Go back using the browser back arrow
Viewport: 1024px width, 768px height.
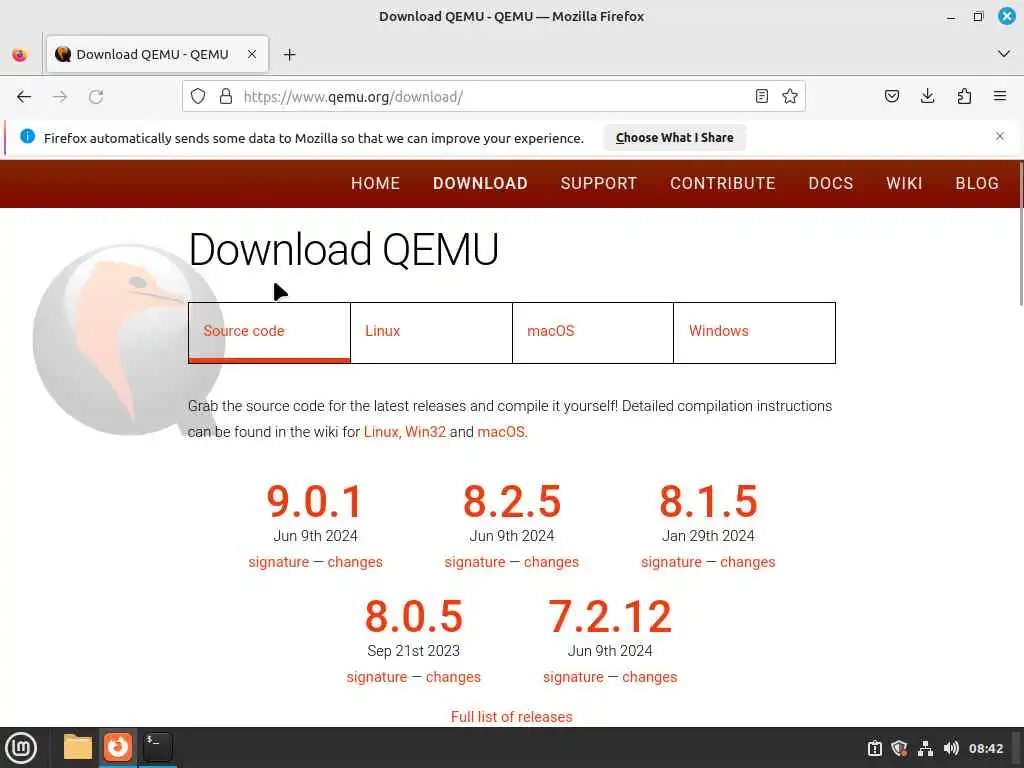(24, 97)
